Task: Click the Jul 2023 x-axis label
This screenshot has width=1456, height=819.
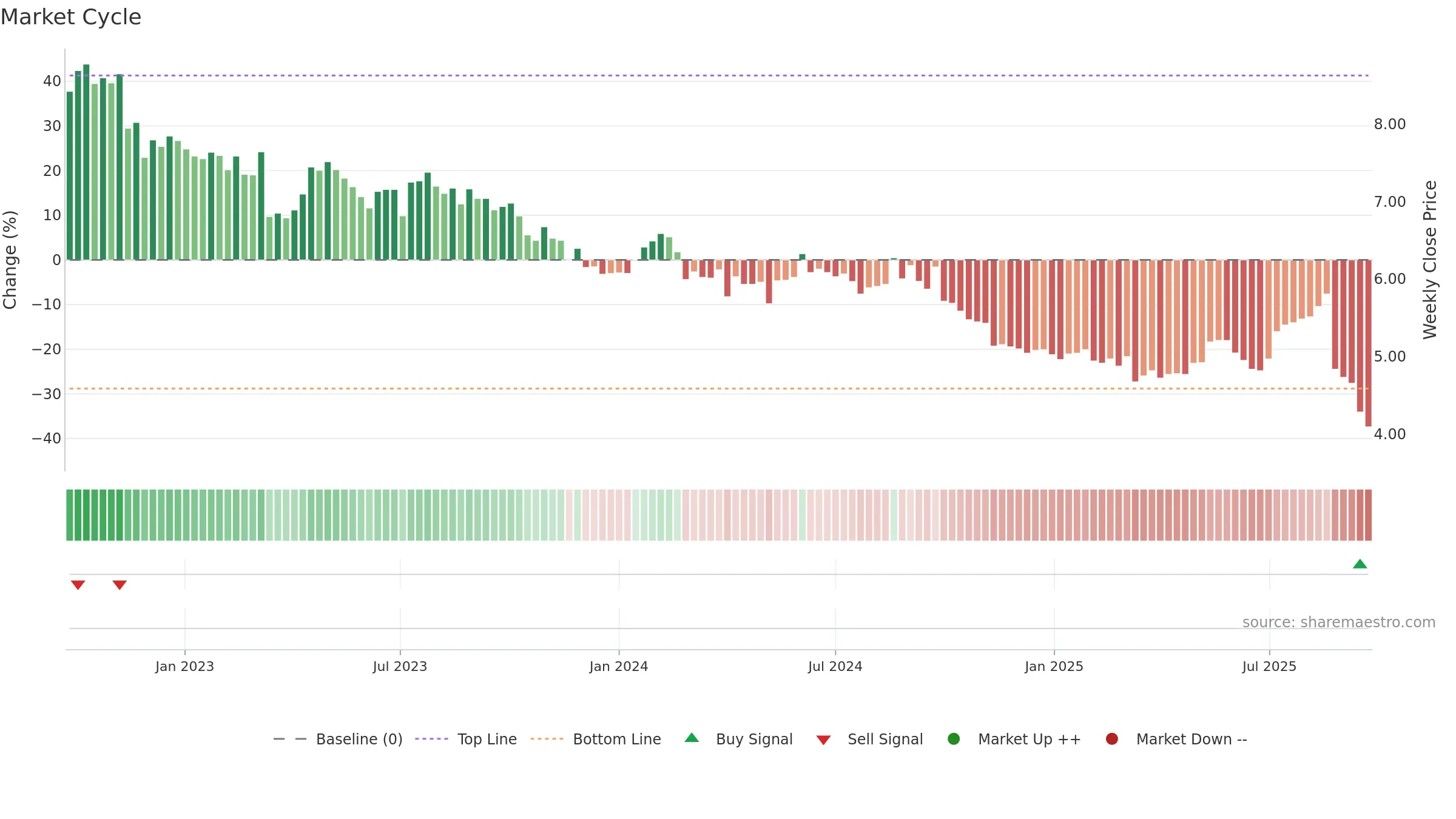Action: coord(400,667)
